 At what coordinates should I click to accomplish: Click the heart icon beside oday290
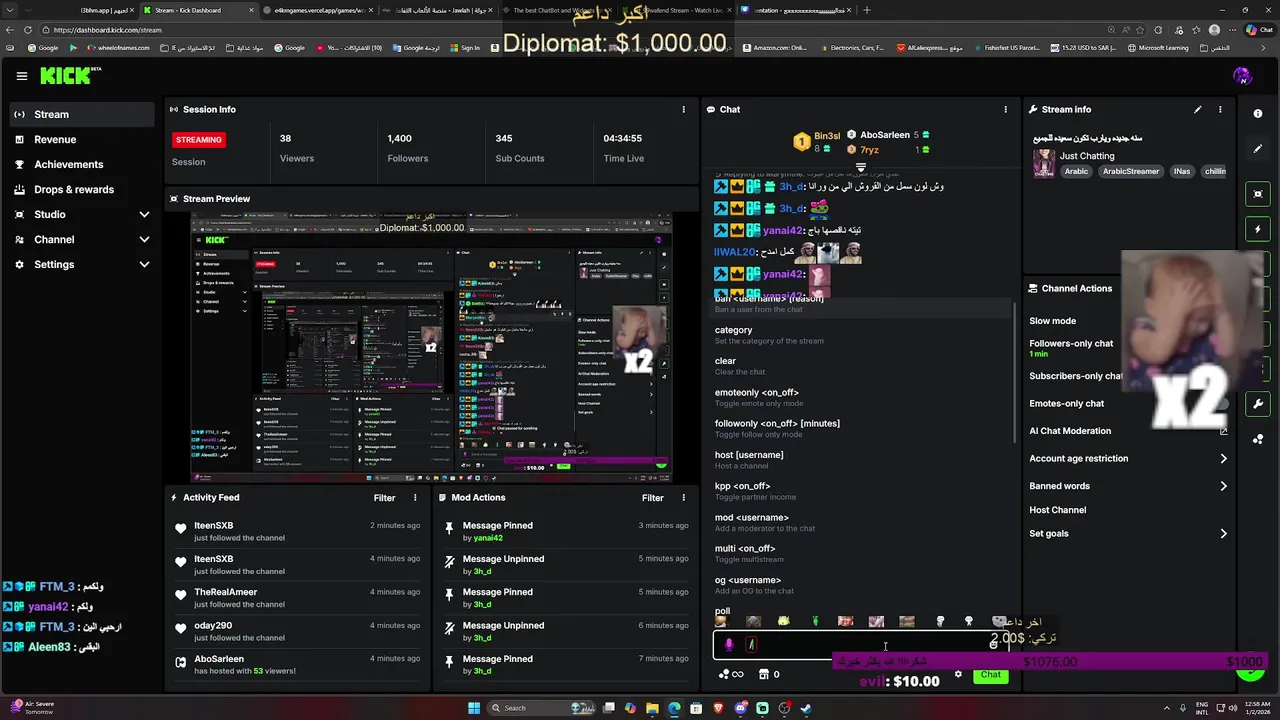[181, 628]
